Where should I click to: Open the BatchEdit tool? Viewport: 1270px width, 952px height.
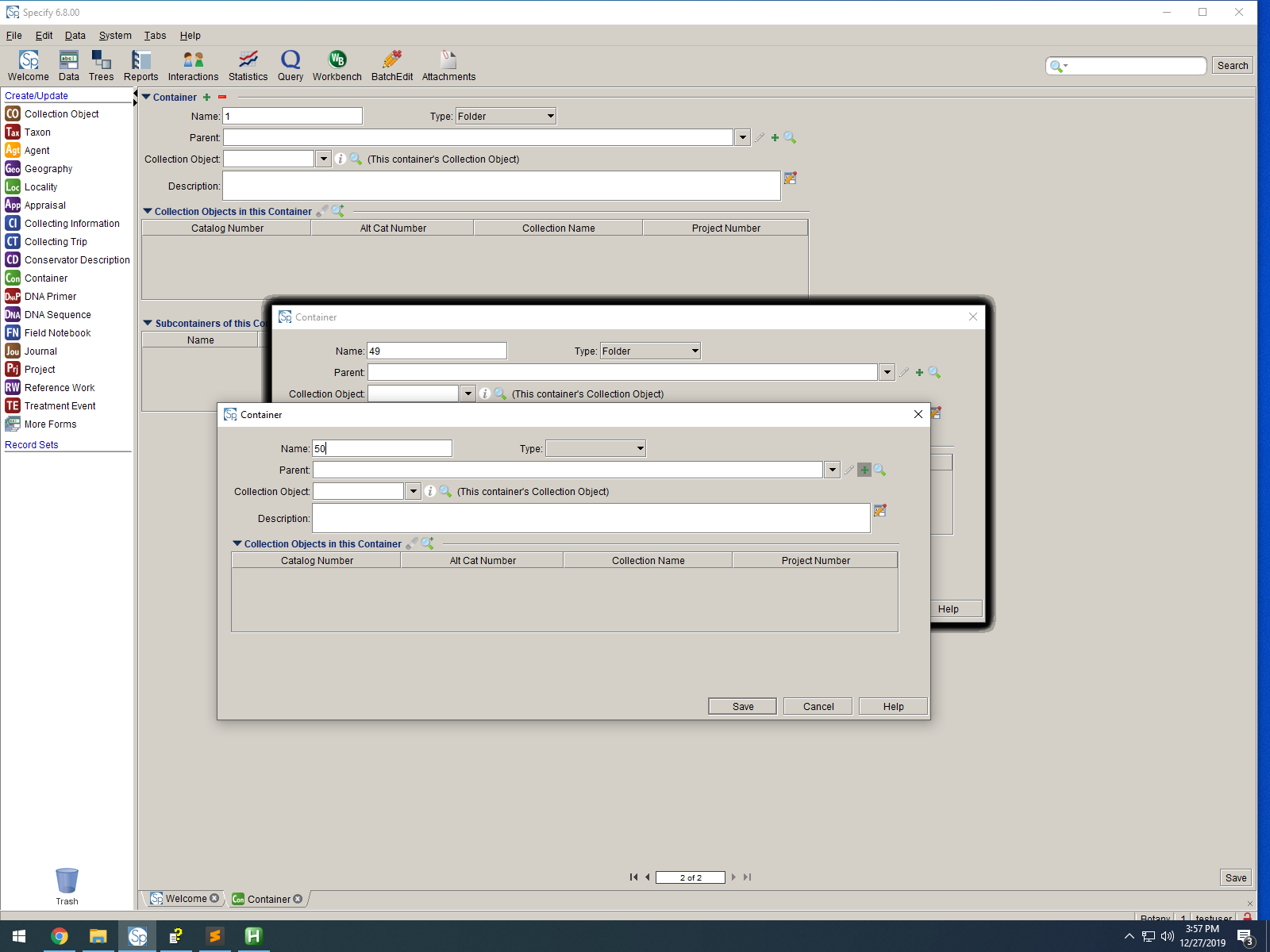click(x=391, y=63)
